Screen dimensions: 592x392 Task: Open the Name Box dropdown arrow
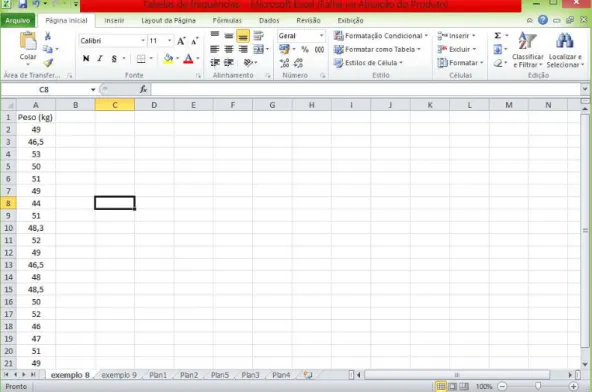[x=93, y=90]
